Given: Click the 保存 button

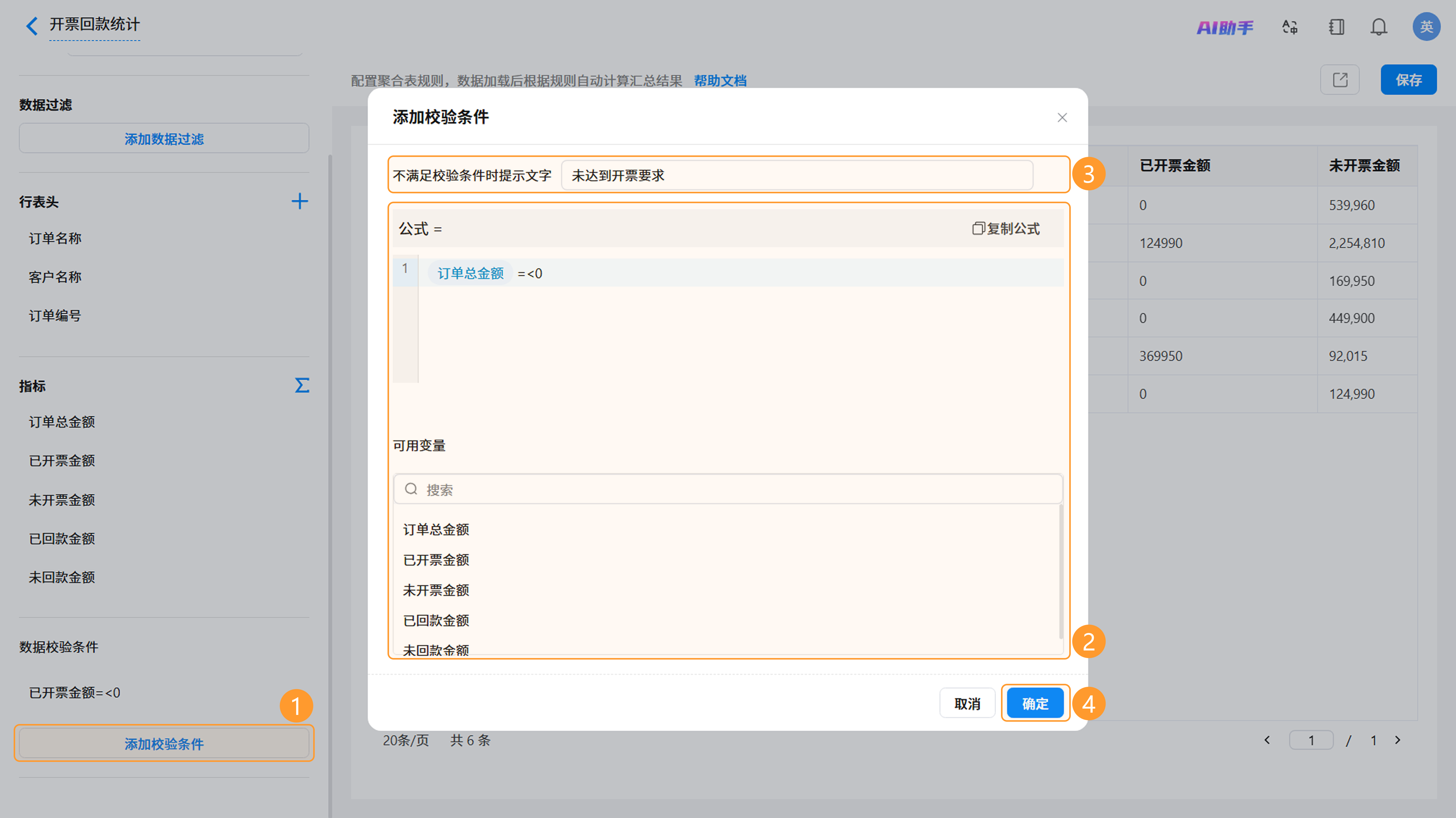Looking at the screenshot, I should click(1408, 80).
